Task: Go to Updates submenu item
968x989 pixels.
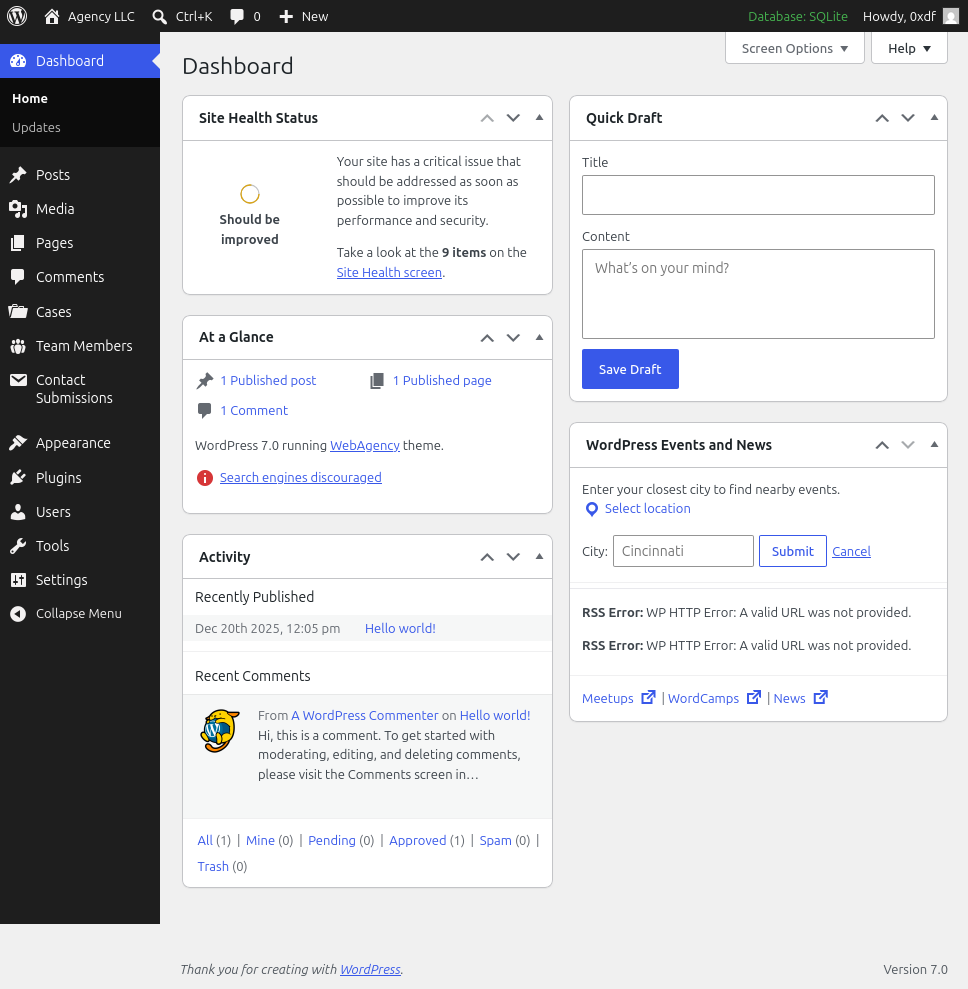Action: click(x=37, y=127)
